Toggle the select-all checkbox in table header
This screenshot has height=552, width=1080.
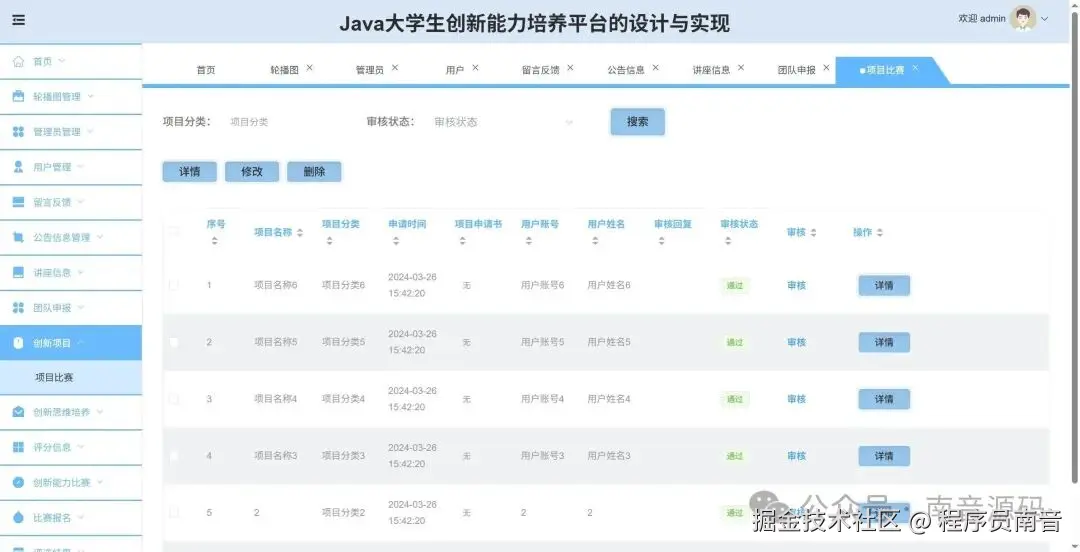click(x=174, y=232)
